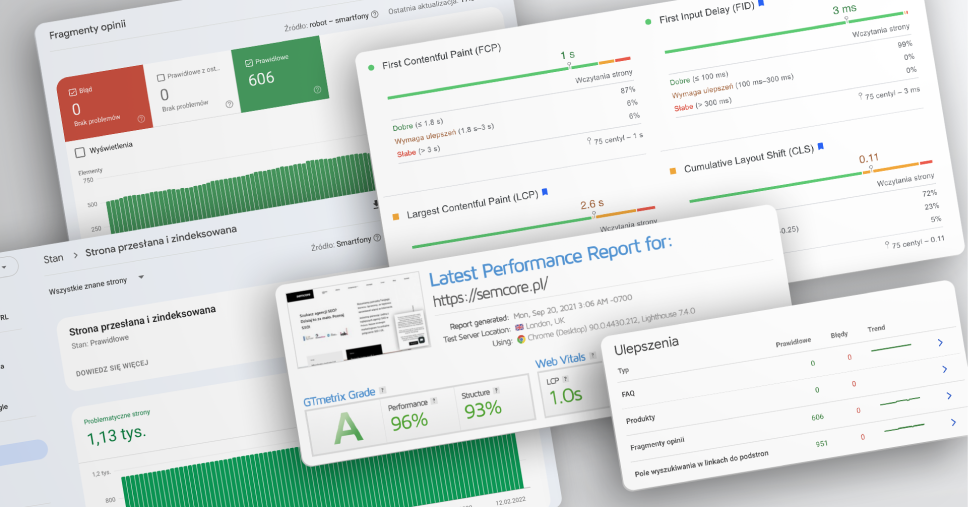
Task: Click the Latest Performance Report for heading
Action: pos(551,261)
